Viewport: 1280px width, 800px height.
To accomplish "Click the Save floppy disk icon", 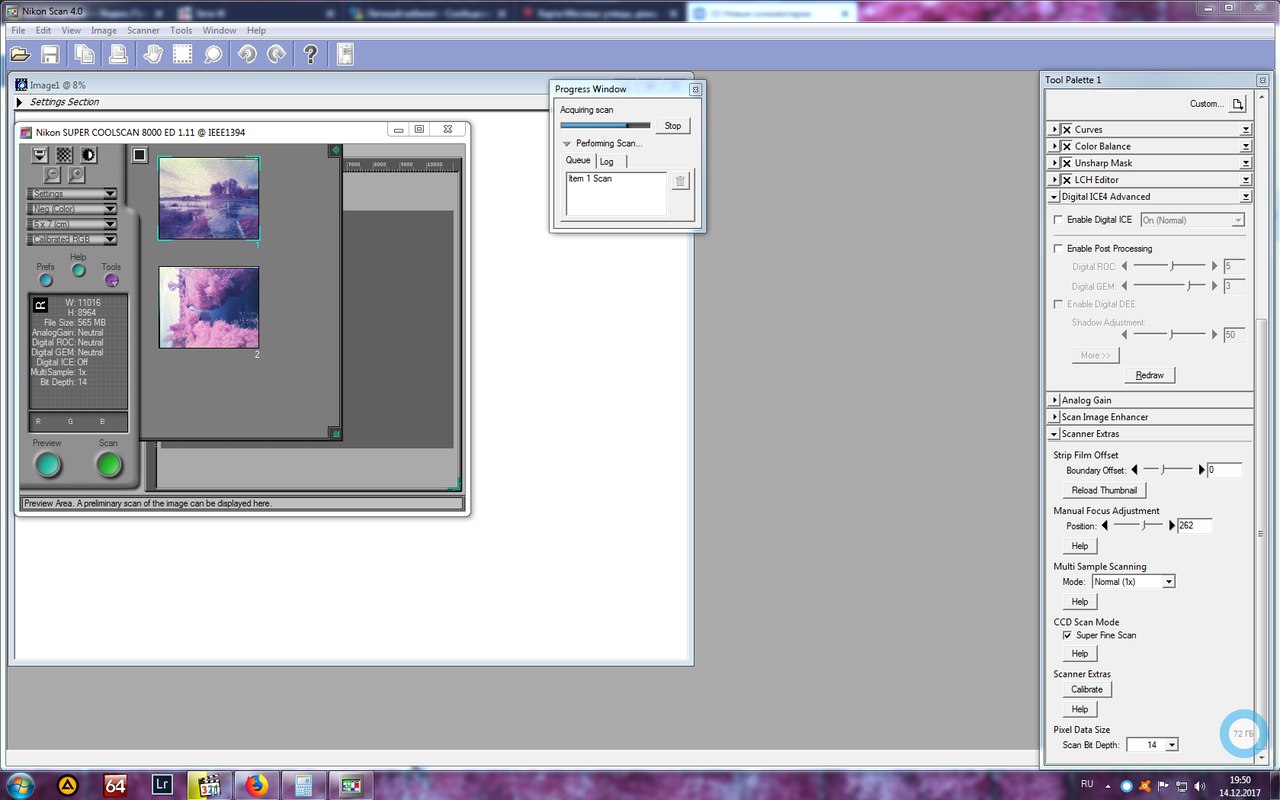I will [x=49, y=55].
